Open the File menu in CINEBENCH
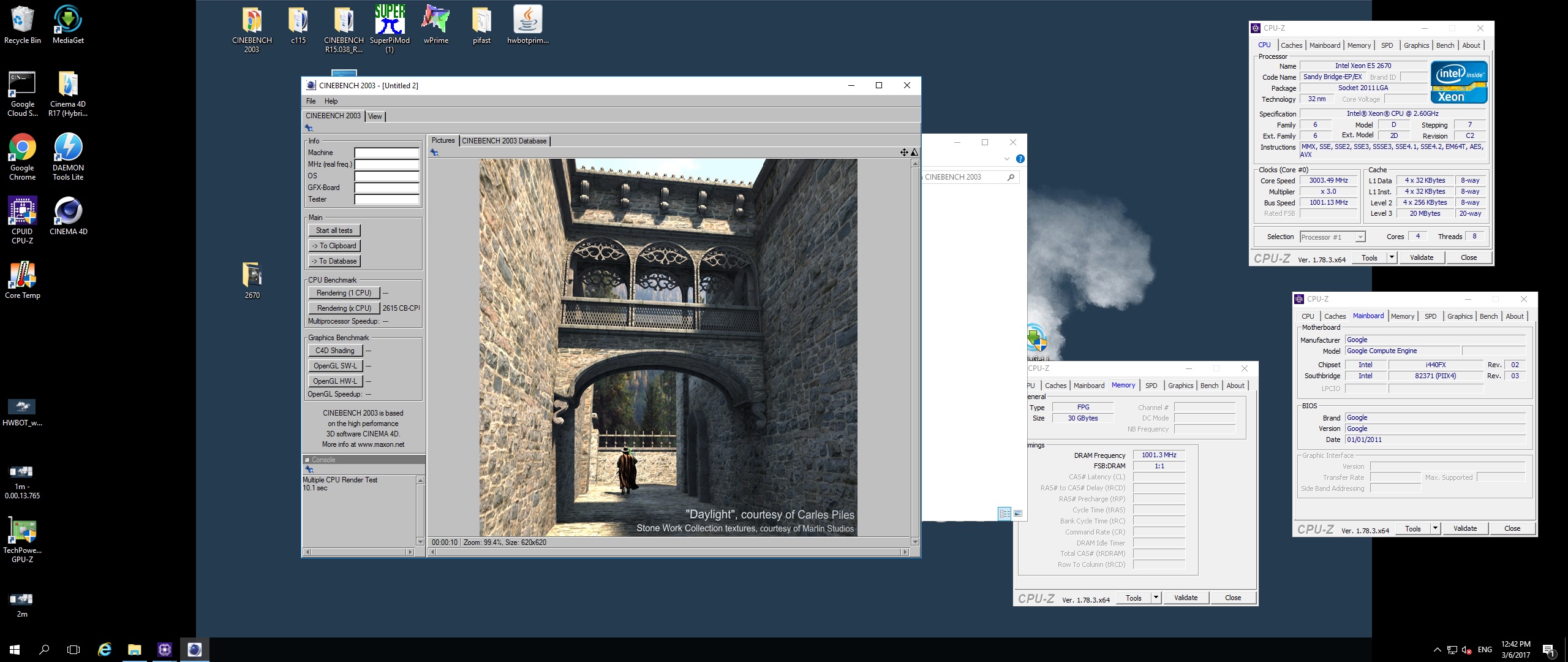The width and height of the screenshot is (1568, 662). (311, 101)
